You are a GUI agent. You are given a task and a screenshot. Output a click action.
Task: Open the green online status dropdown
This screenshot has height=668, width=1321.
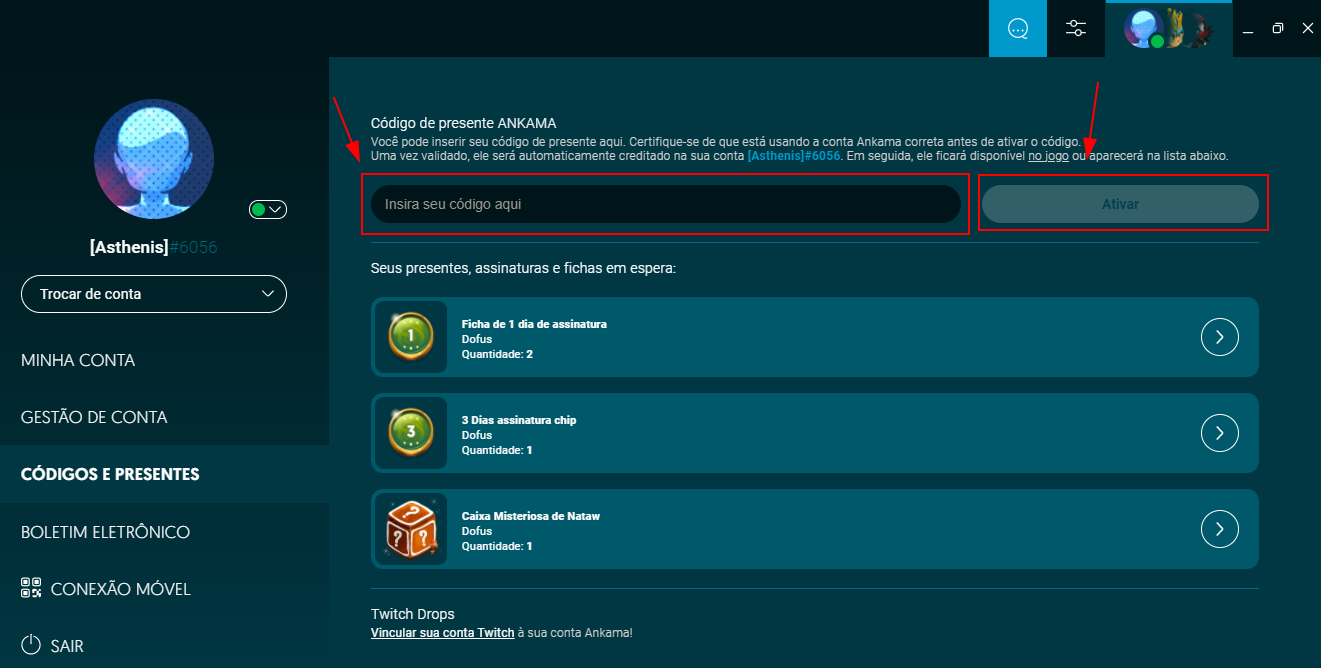pos(268,209)
